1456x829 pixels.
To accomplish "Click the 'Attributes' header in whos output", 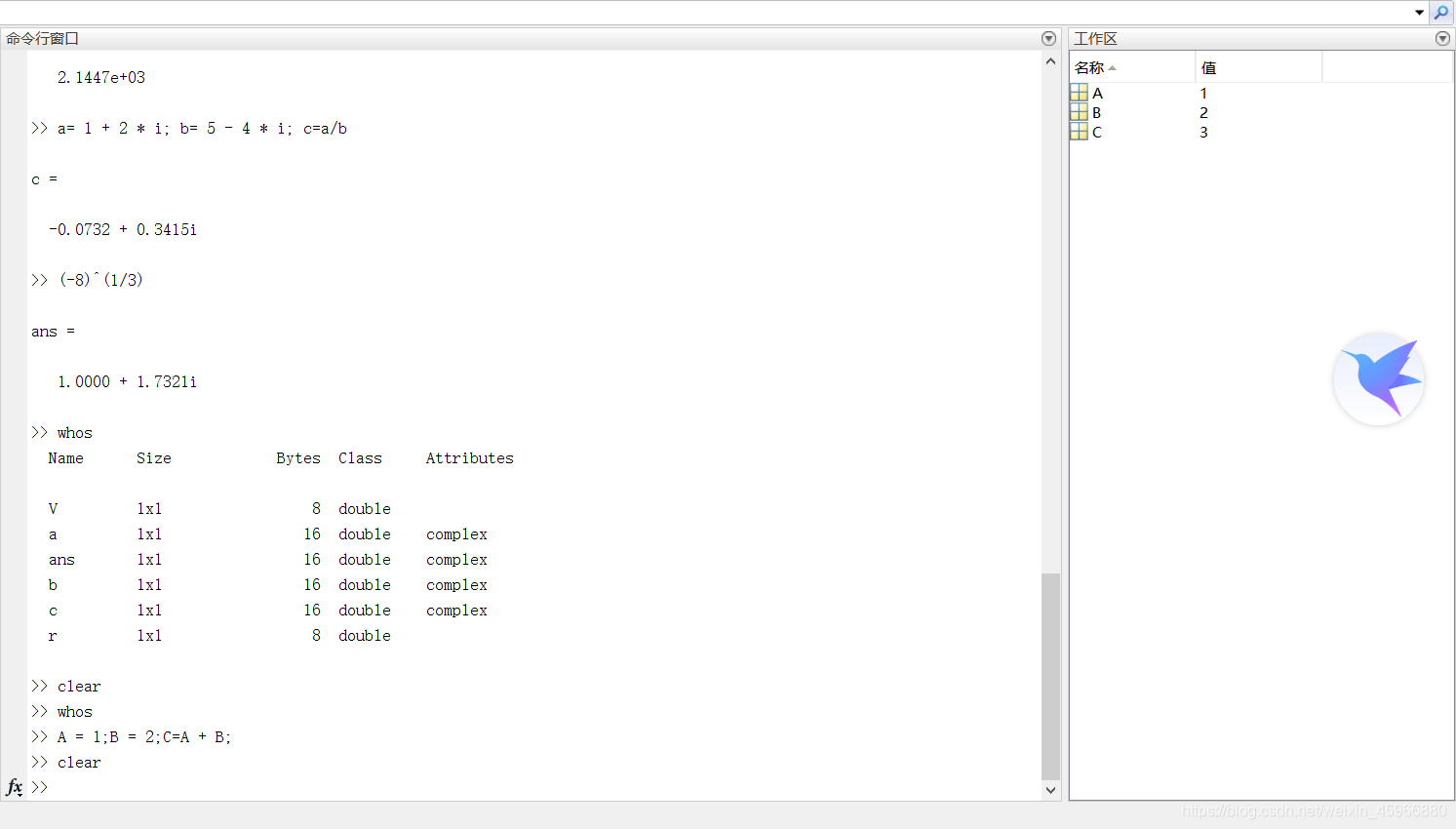I will 469,458.
